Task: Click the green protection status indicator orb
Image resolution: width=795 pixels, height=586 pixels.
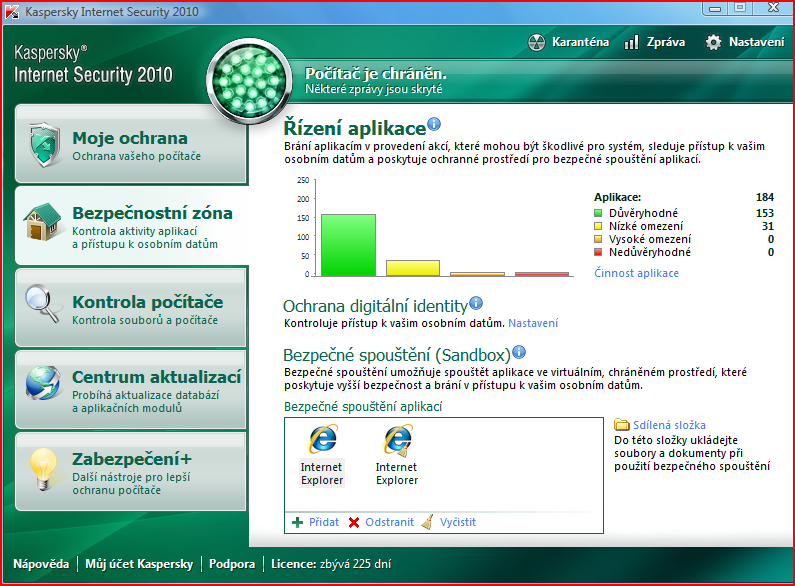Action: [x=249, y=81]
